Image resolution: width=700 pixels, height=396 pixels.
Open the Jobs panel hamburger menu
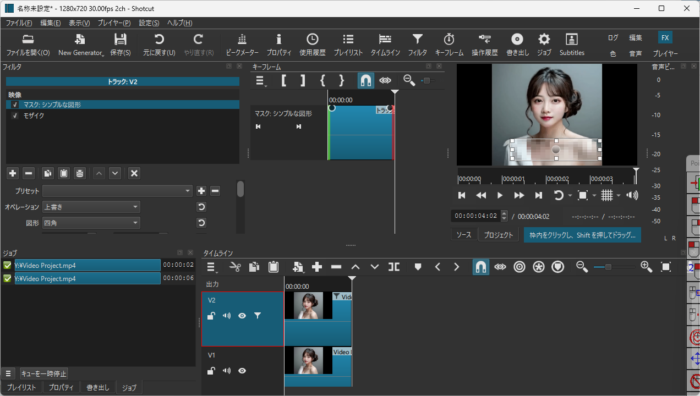click(8, 373)
